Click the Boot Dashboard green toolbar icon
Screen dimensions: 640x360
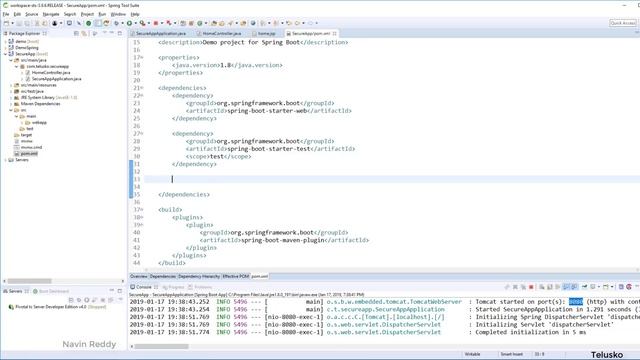[88, 23]
